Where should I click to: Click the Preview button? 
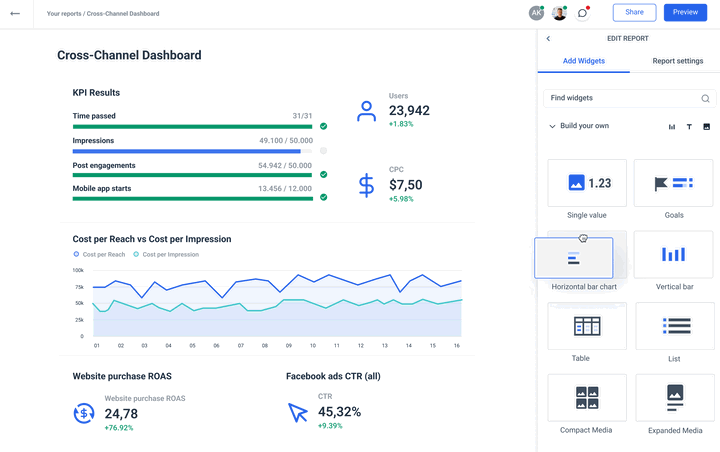pyautogui.click(x=685, y=12)
